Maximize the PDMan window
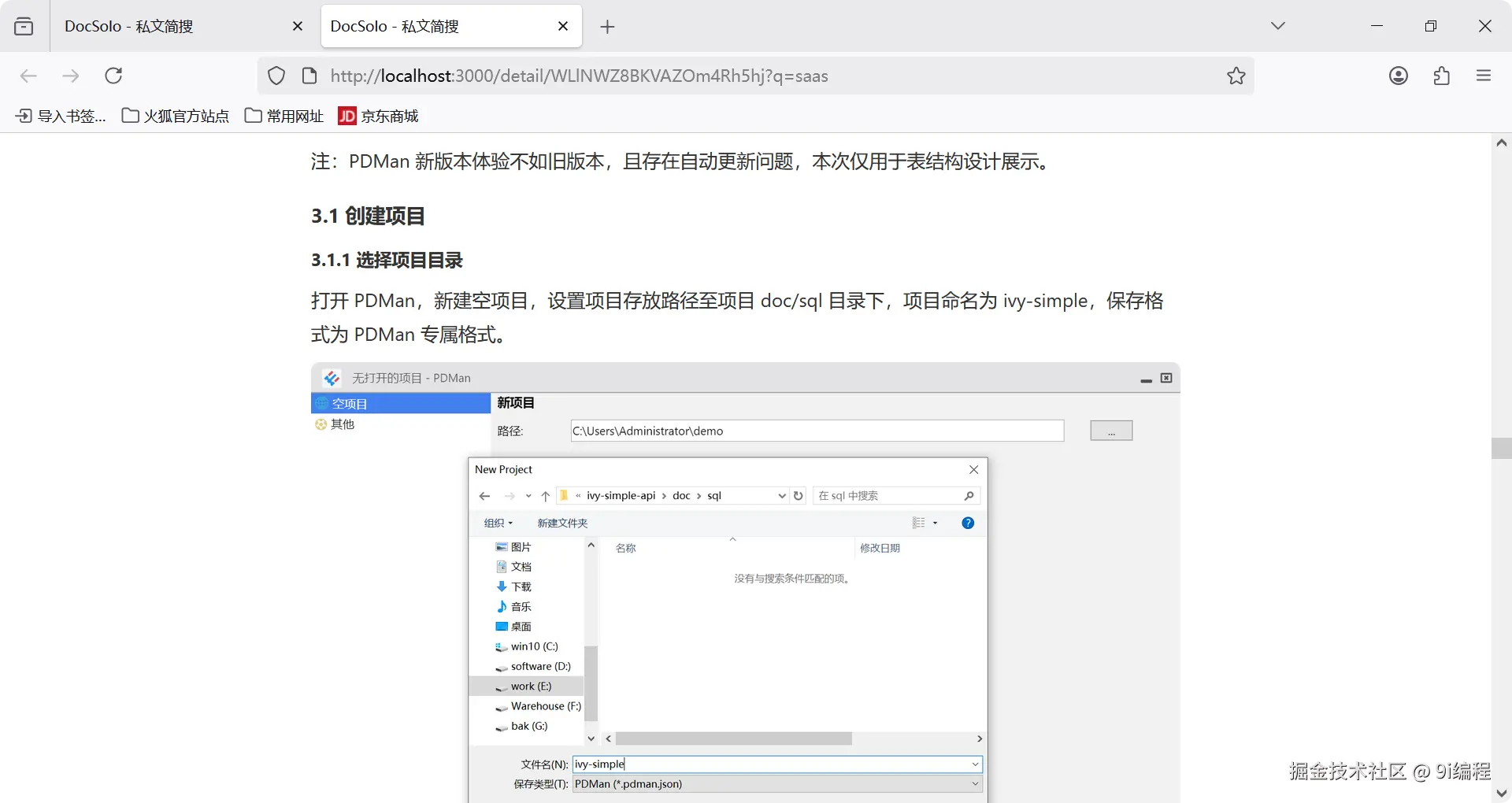This screenshot has height=803, width=1512. pos(1166,378)
